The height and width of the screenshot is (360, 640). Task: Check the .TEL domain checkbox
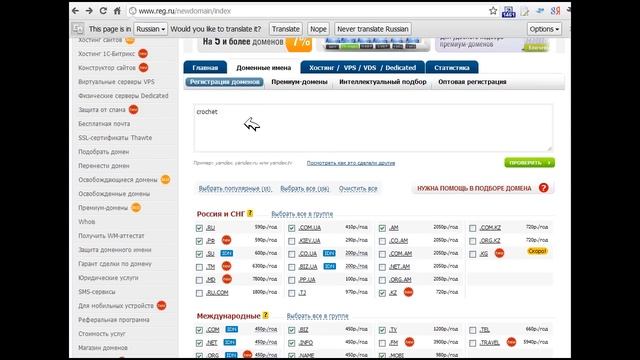pyautogui.click(x=473, y=330)
